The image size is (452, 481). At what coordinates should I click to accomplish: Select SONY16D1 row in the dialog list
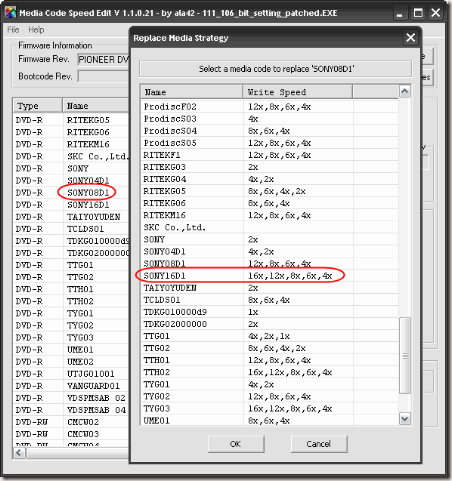point(269,276)
